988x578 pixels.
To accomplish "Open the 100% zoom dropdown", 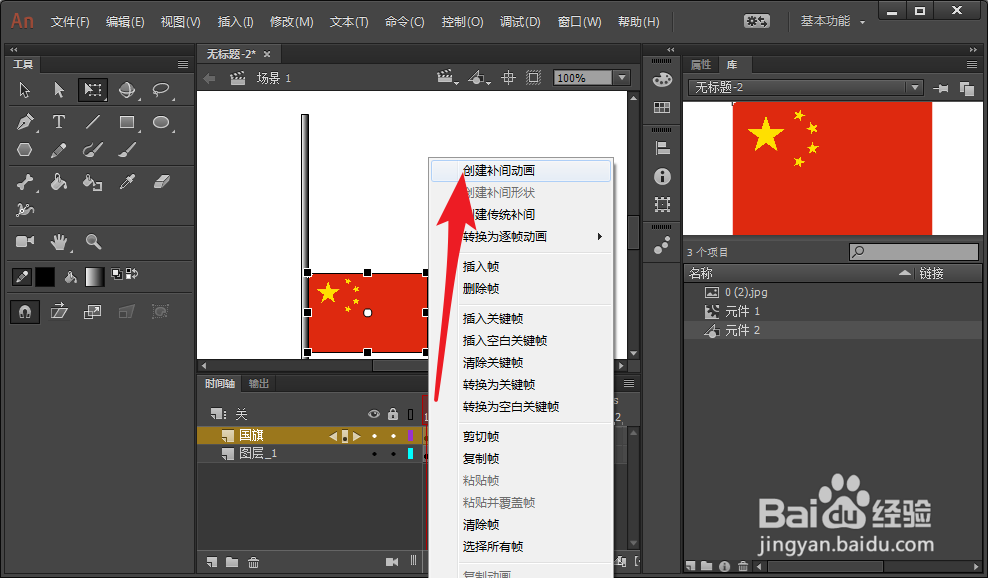I will pos(623,78).
